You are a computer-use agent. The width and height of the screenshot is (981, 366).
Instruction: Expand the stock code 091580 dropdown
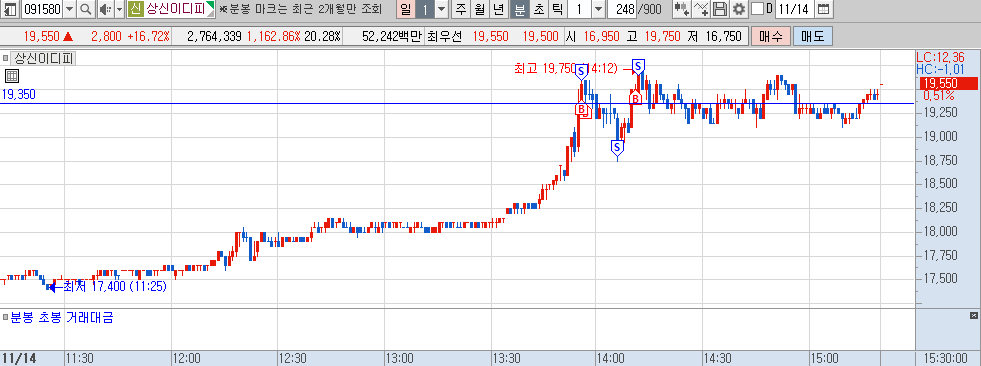click(x=69, y=9)
